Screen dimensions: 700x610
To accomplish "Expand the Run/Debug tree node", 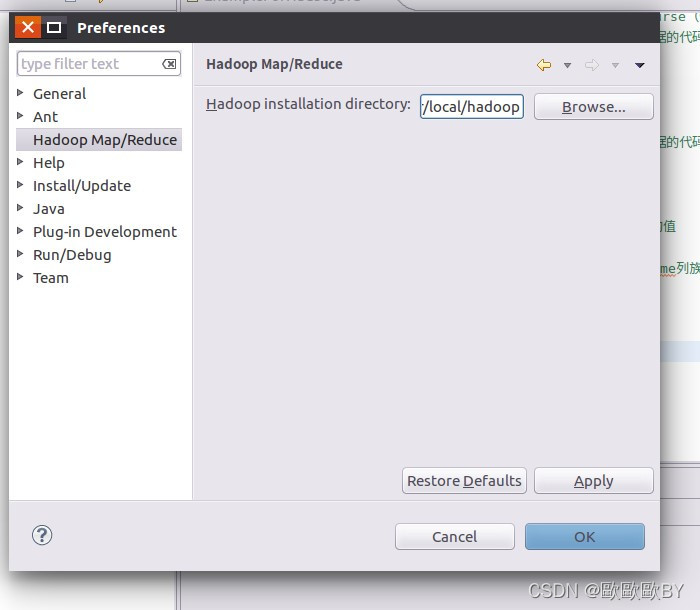I will [20, 254].
